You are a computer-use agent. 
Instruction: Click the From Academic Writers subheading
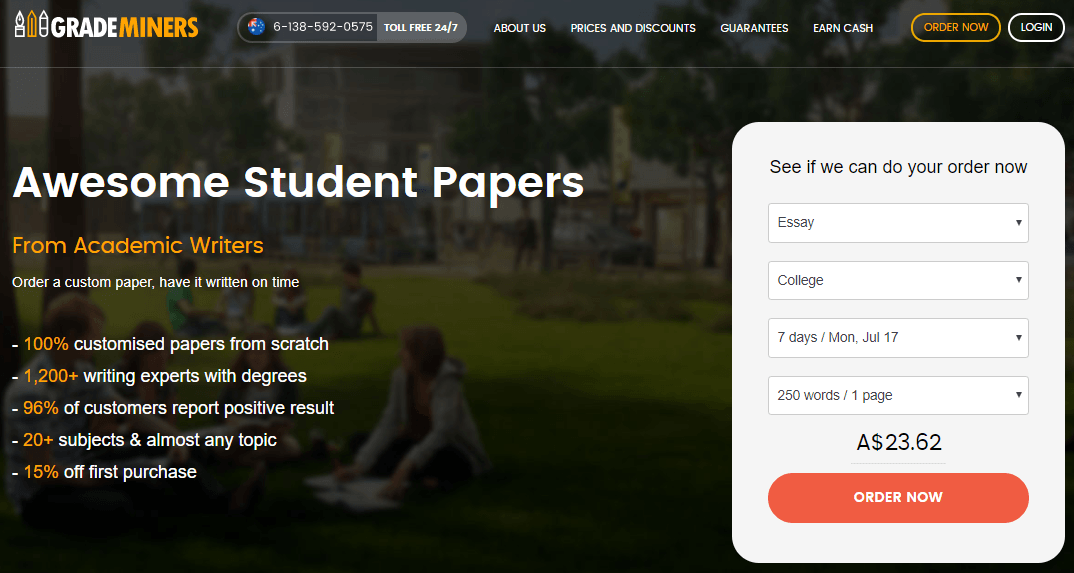[x=138, y=245]
